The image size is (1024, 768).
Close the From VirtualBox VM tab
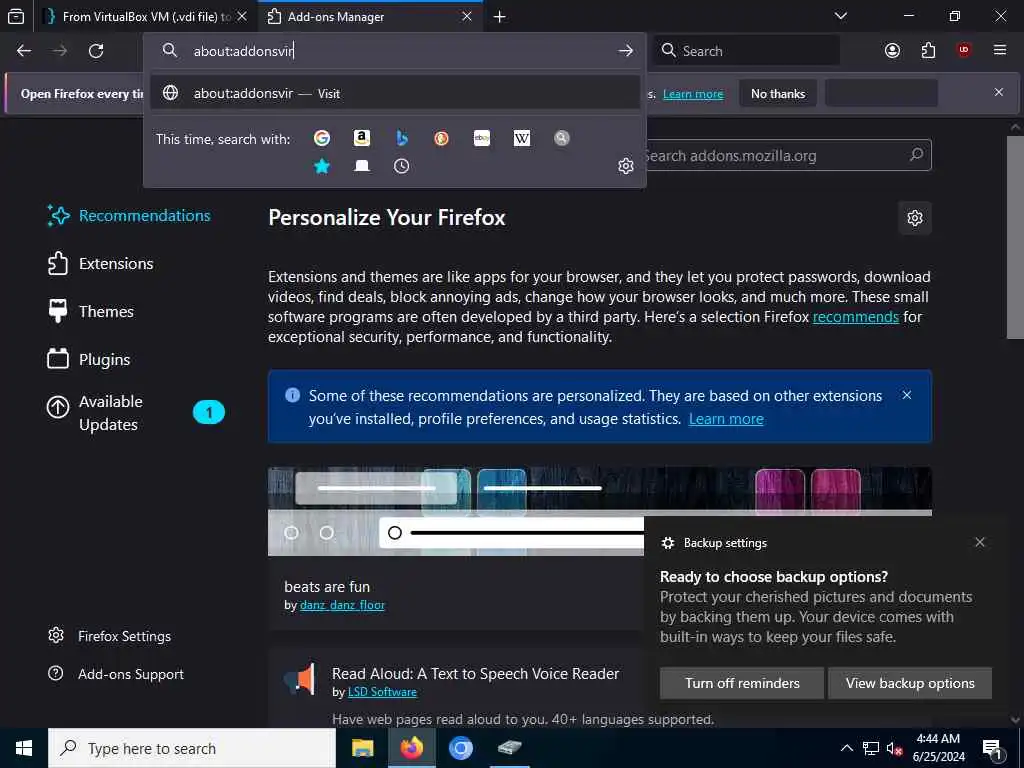click(x=242, y=16)
